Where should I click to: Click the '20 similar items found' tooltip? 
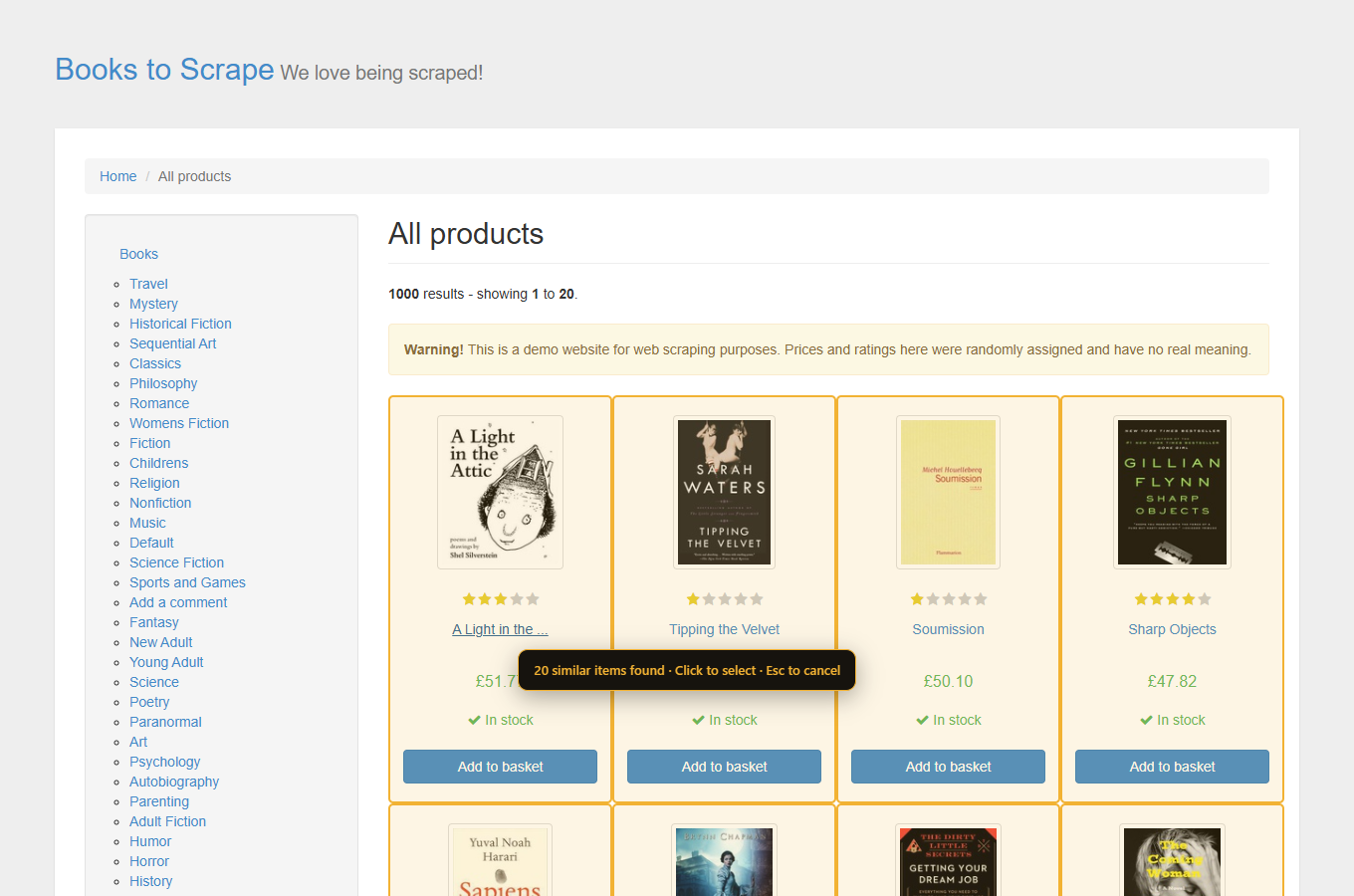pos(687,670)
